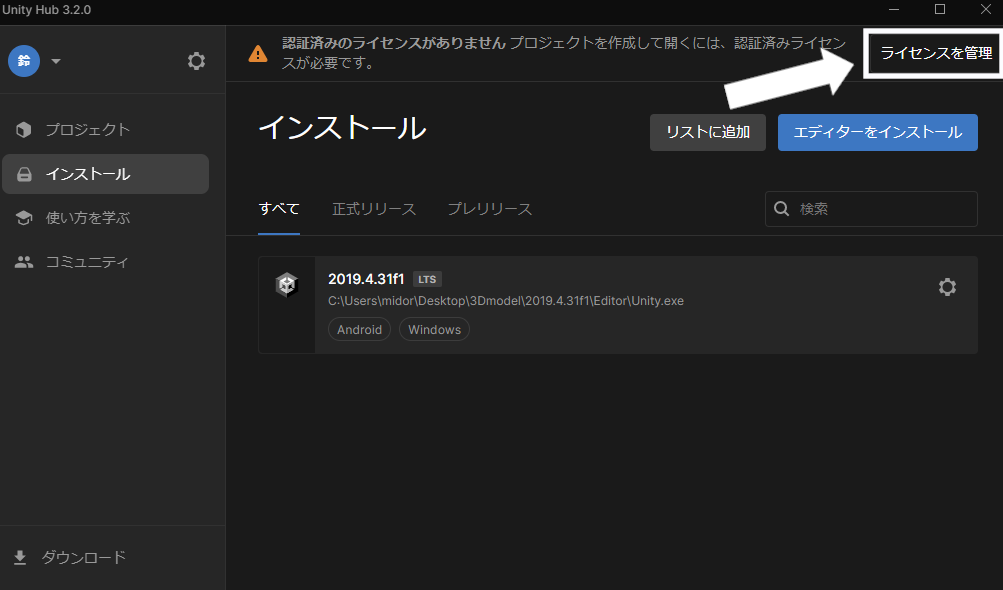Click the Unity.exe install path
The height and width of the screenshot is (590, 1003).
(506, 301)
